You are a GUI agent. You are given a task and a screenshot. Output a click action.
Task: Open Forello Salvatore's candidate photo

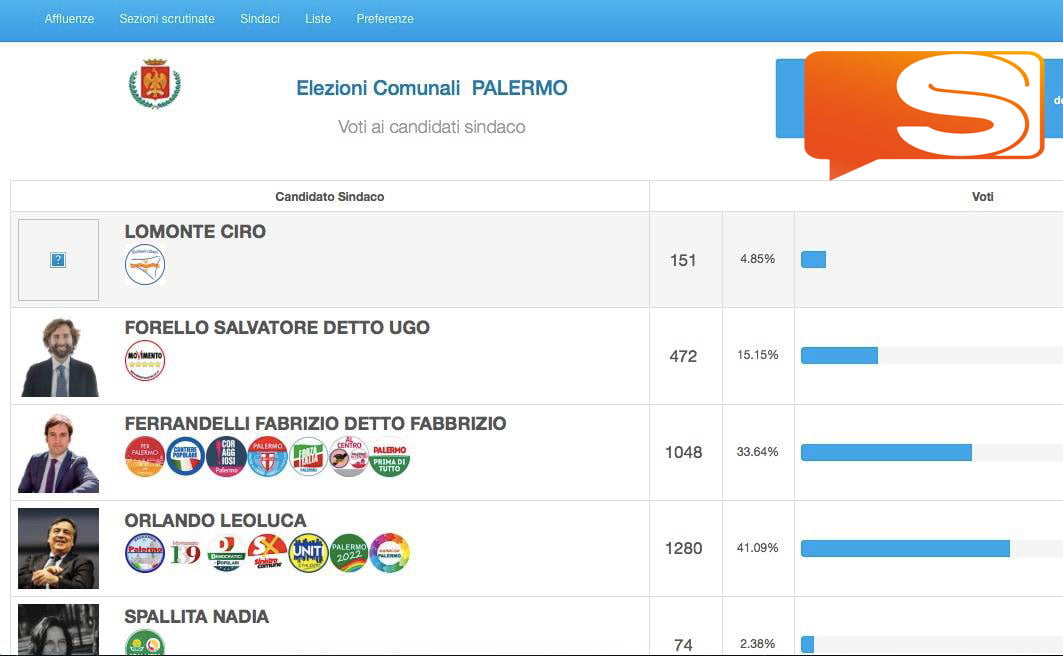coord(60,357)
